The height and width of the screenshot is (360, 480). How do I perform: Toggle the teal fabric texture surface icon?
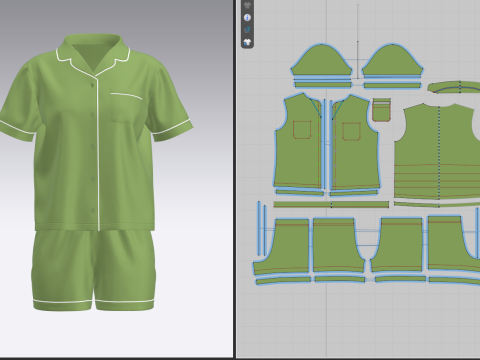click(x=247, y=30)
